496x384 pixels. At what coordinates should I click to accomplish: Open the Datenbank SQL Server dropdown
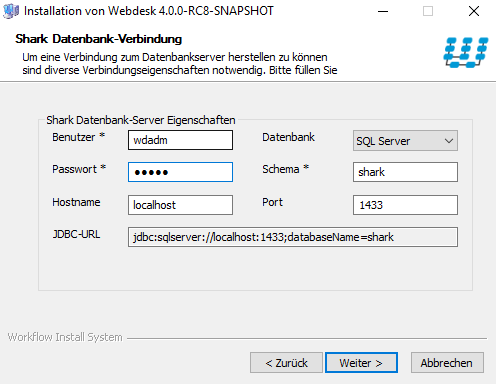click(405, 141)
